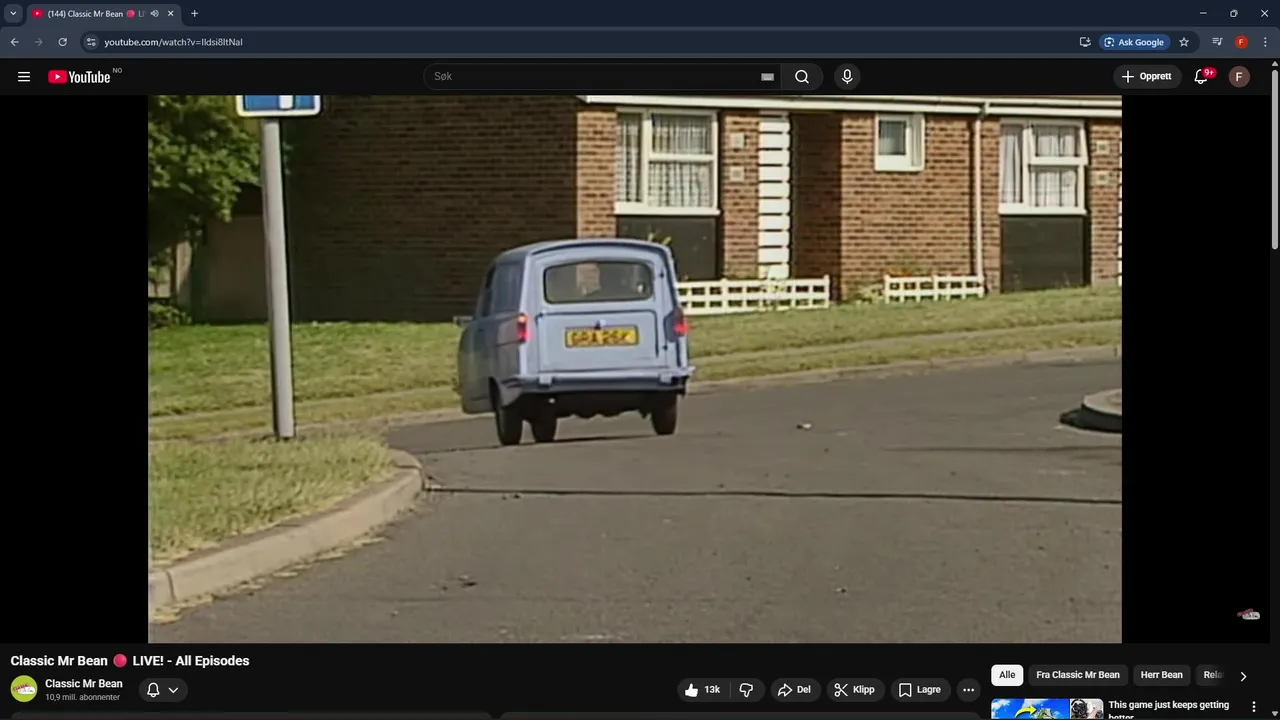1280x720 pixels.
Task: Share the video with Del button
Action: click(x=795, y=690)
